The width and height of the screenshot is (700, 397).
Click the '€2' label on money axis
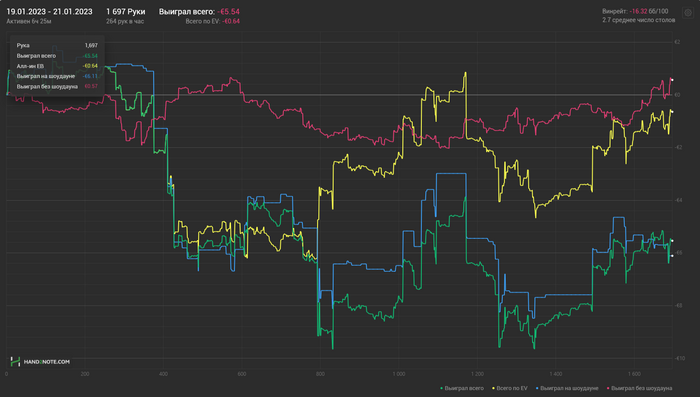677,42
